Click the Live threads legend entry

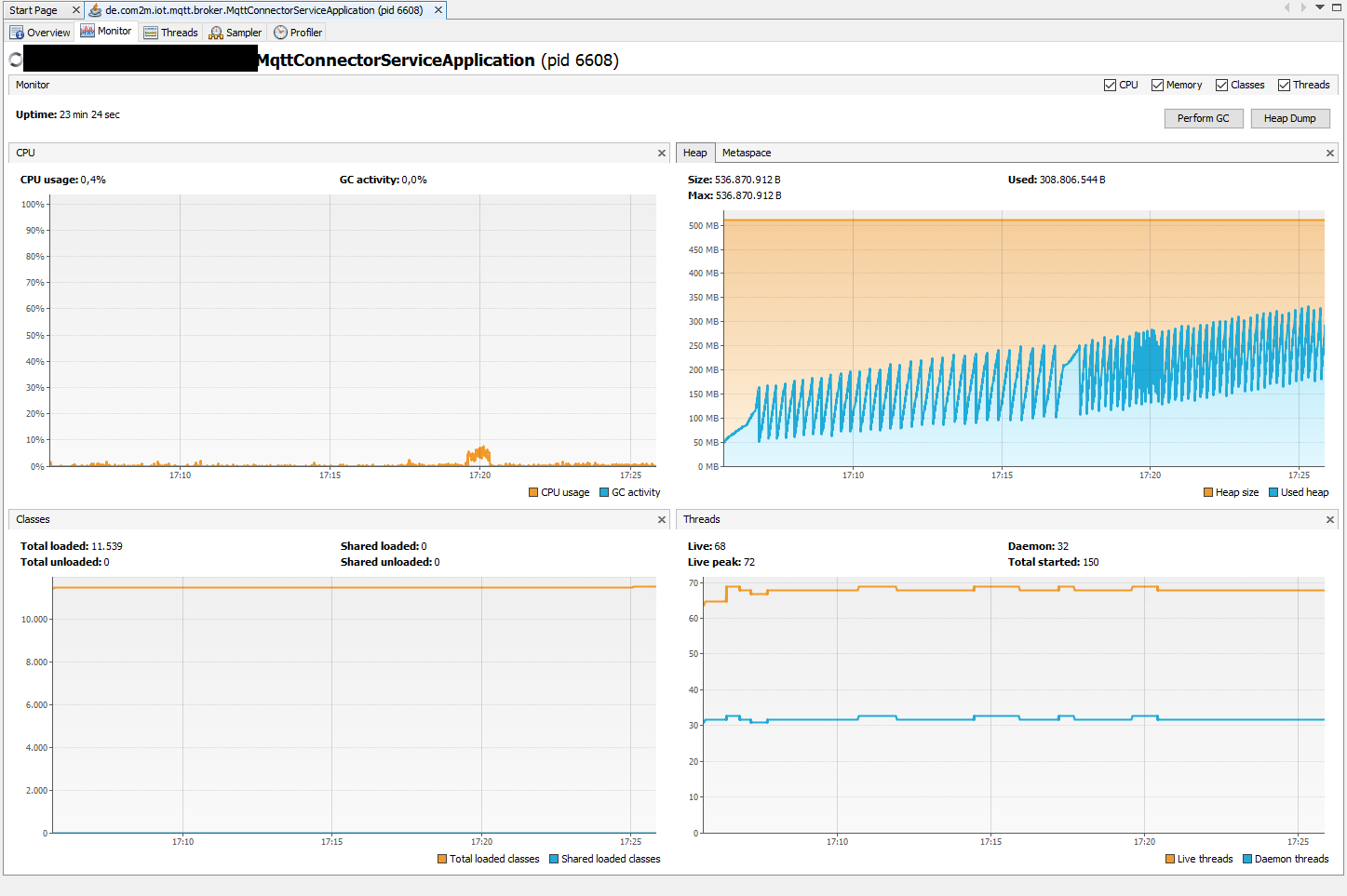click(x=1199, y=859)
